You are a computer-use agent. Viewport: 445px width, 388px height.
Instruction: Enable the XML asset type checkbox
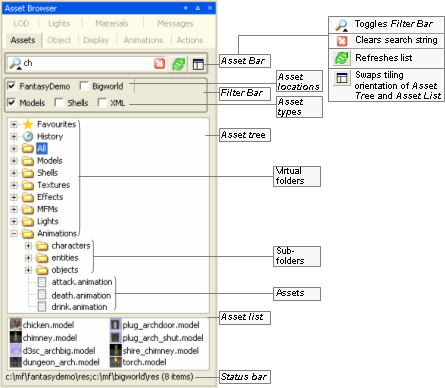click(102, 102)
